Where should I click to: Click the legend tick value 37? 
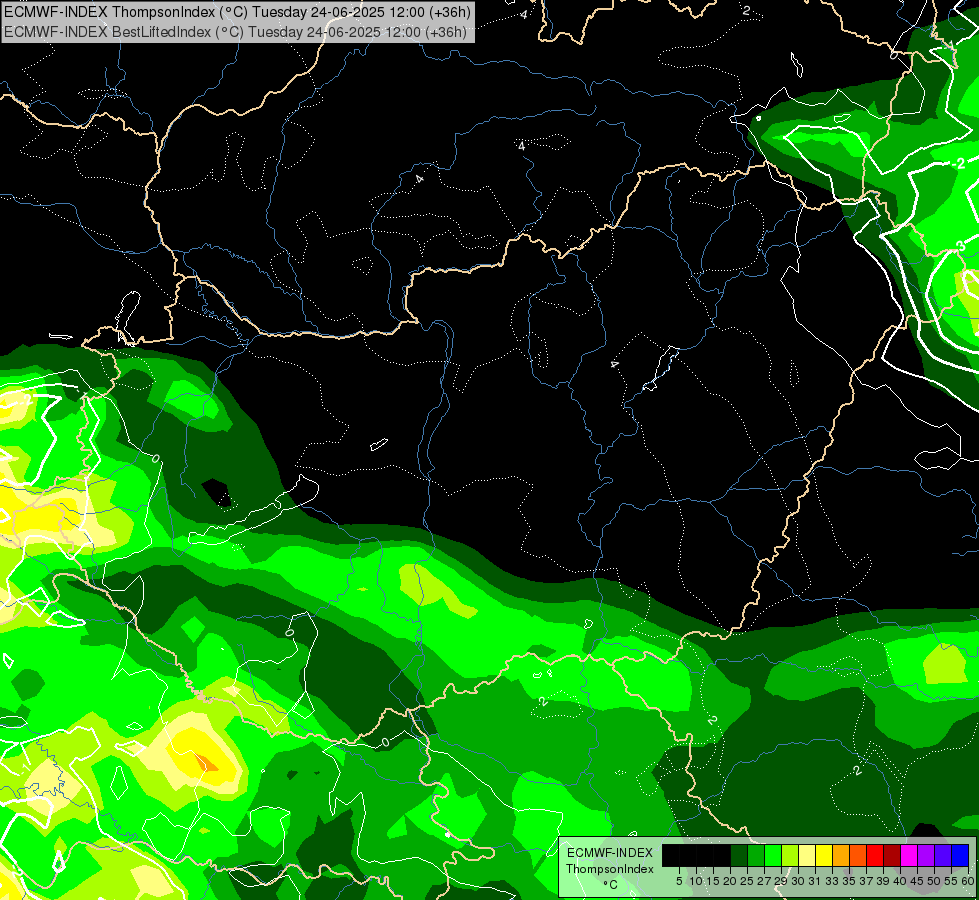click(866, 881)
